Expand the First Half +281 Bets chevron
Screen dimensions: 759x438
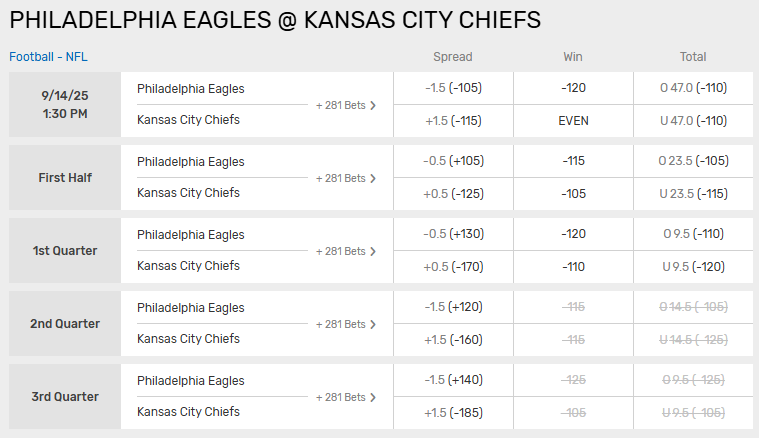pyautogui.click(x=373, y=178)
